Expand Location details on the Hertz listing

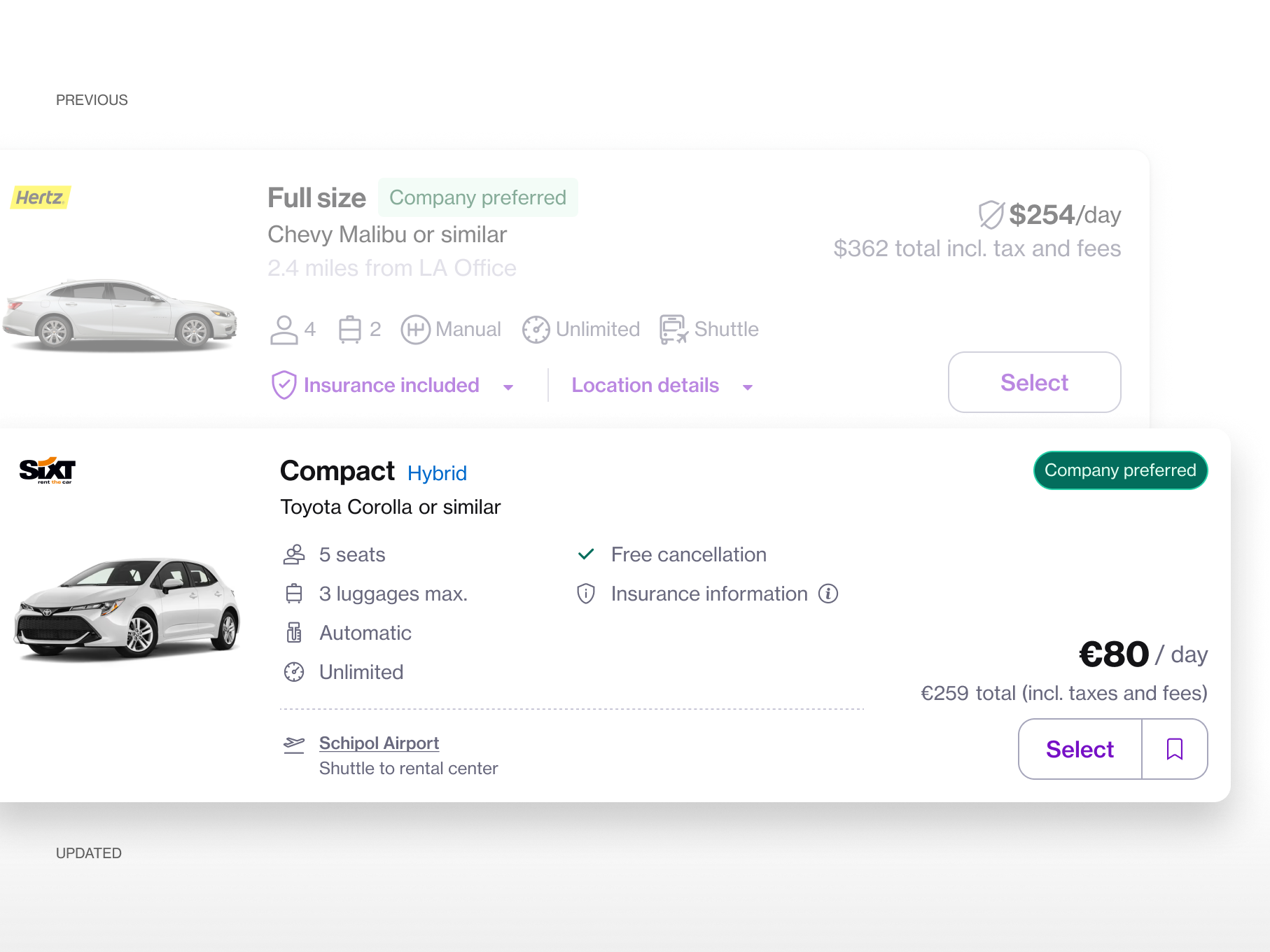(645, 385)
